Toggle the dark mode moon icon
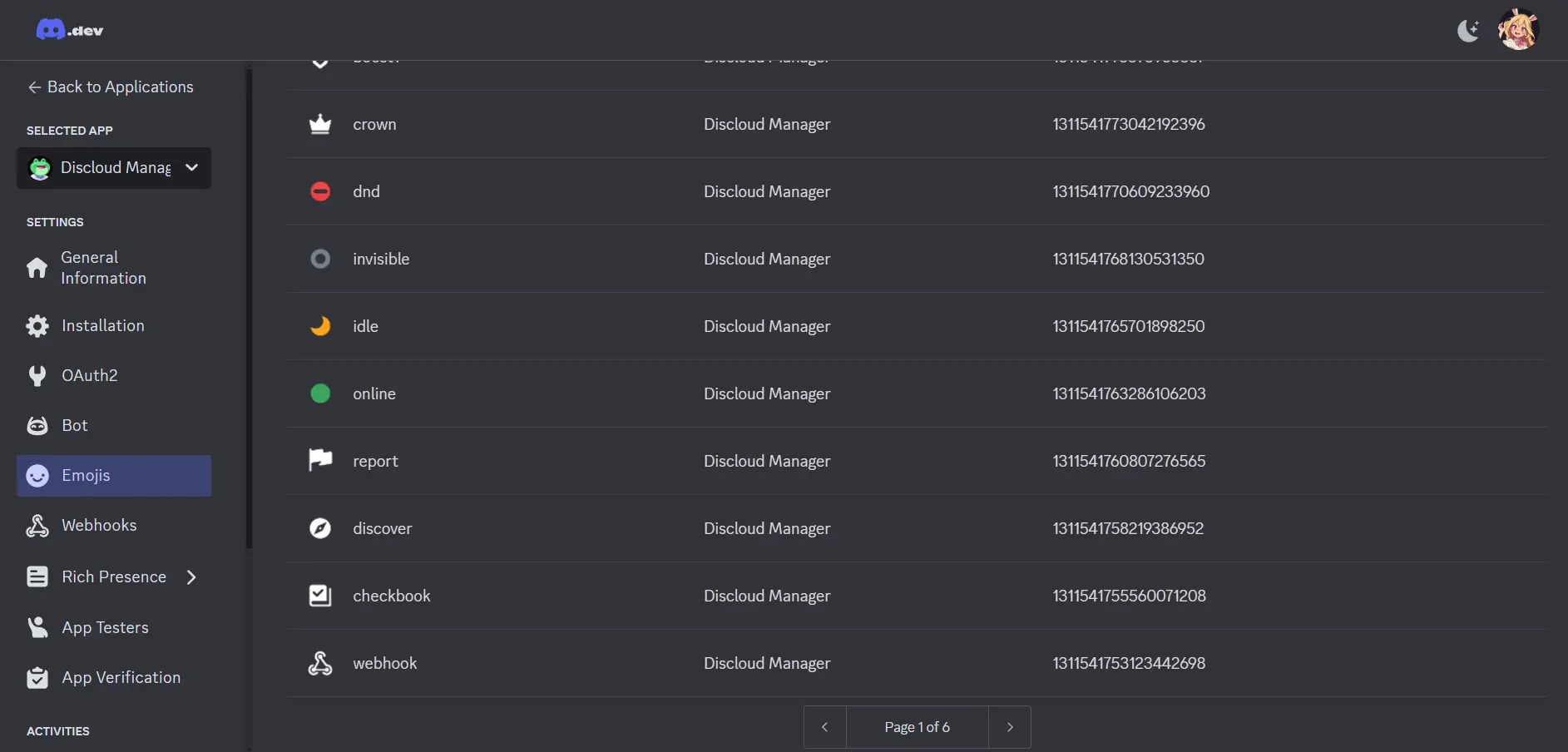Viewport: 1568px width, 752px height. 1468,31
